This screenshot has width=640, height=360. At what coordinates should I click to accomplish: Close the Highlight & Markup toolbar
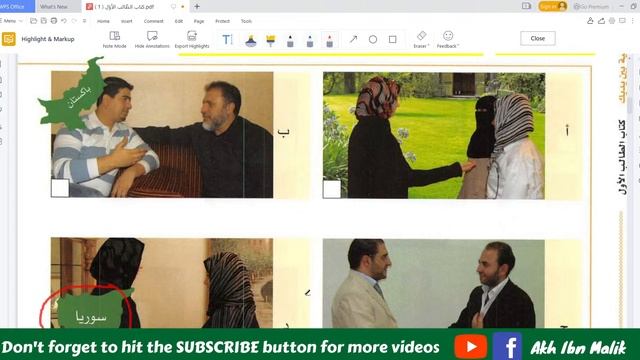[538, 38]
